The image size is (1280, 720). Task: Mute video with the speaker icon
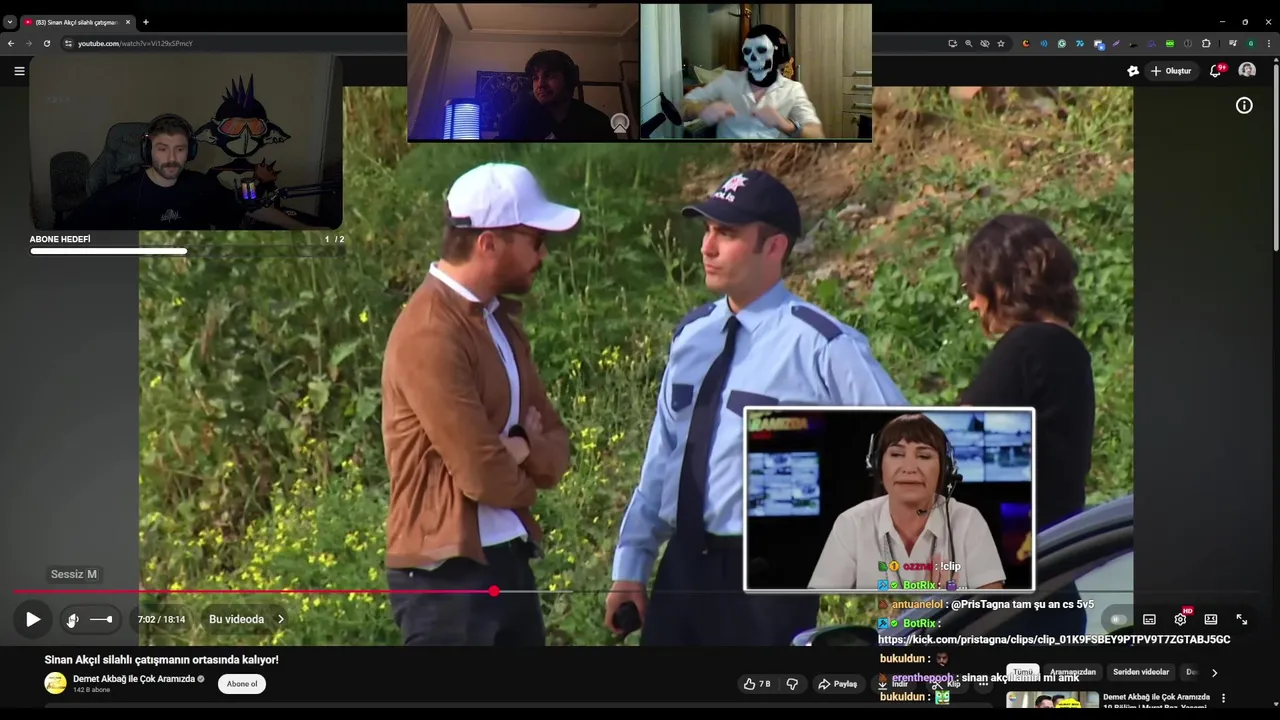click(x=72, y=620)
